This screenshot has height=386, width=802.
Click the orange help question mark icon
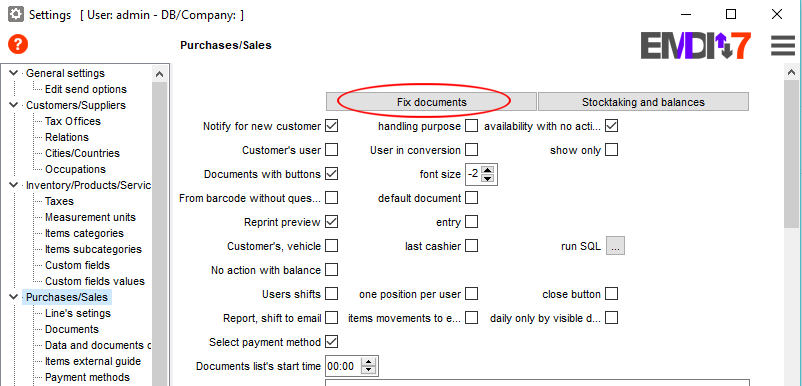point(18,45)
